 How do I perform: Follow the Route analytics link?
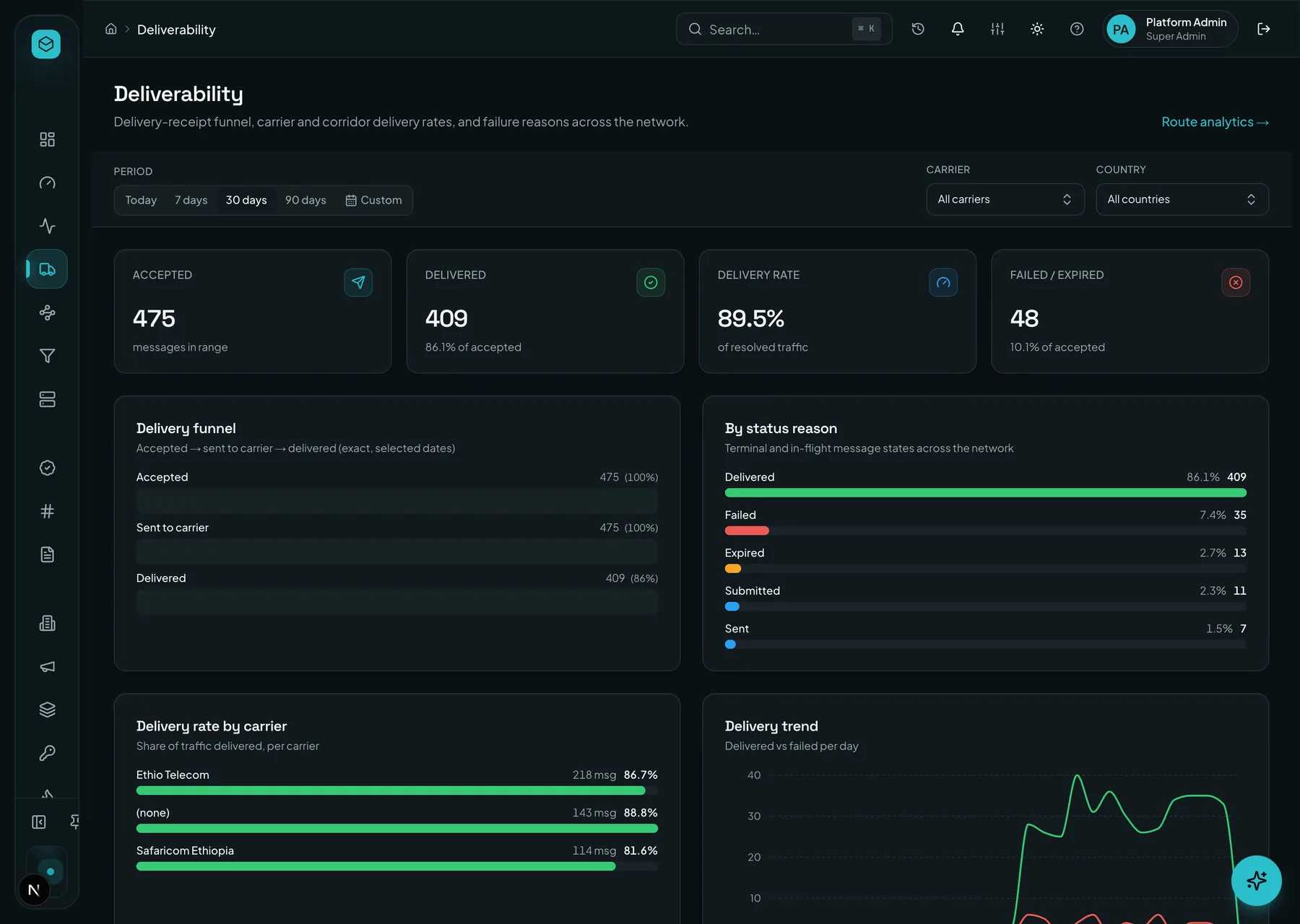1215,122
